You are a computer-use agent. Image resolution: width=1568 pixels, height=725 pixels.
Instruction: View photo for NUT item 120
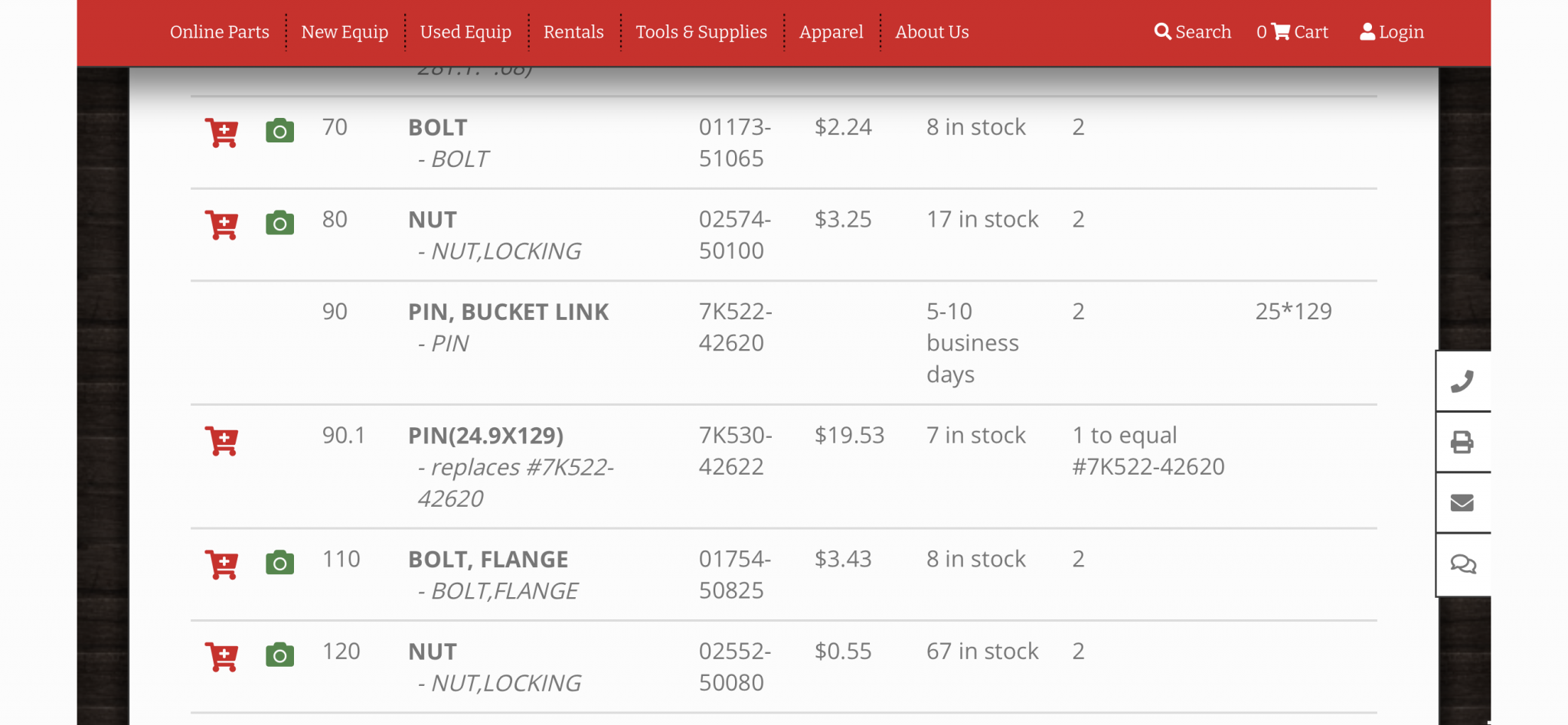279,655
